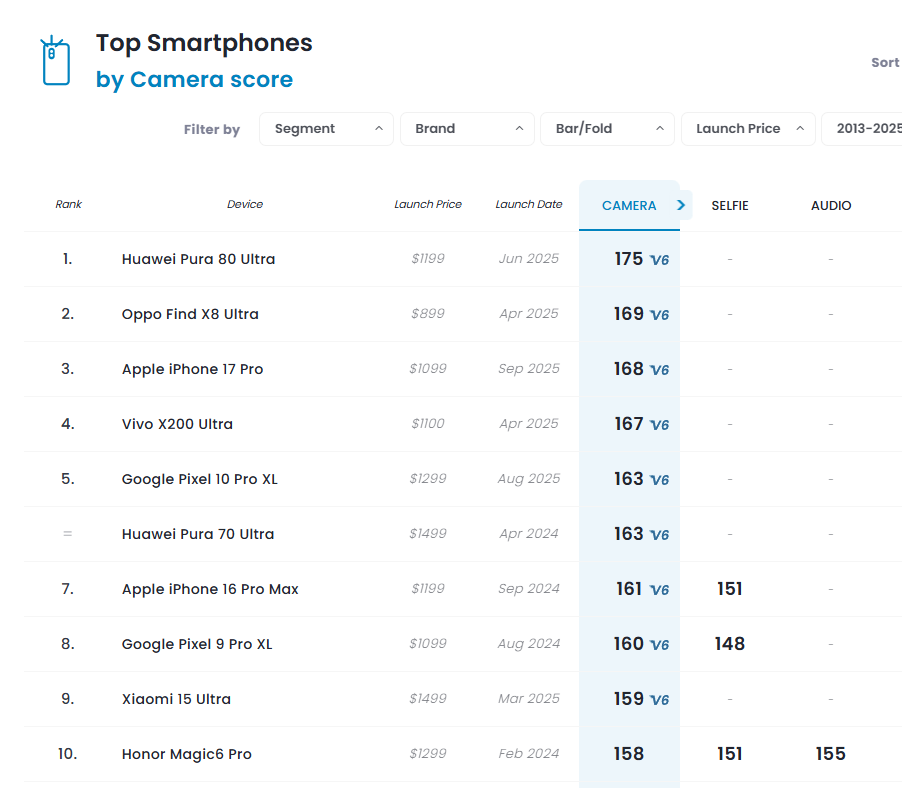Click camera score 168 for iPhone 17 Pro
This screenshot has width=902, height=788.
[x=628, y=369]
